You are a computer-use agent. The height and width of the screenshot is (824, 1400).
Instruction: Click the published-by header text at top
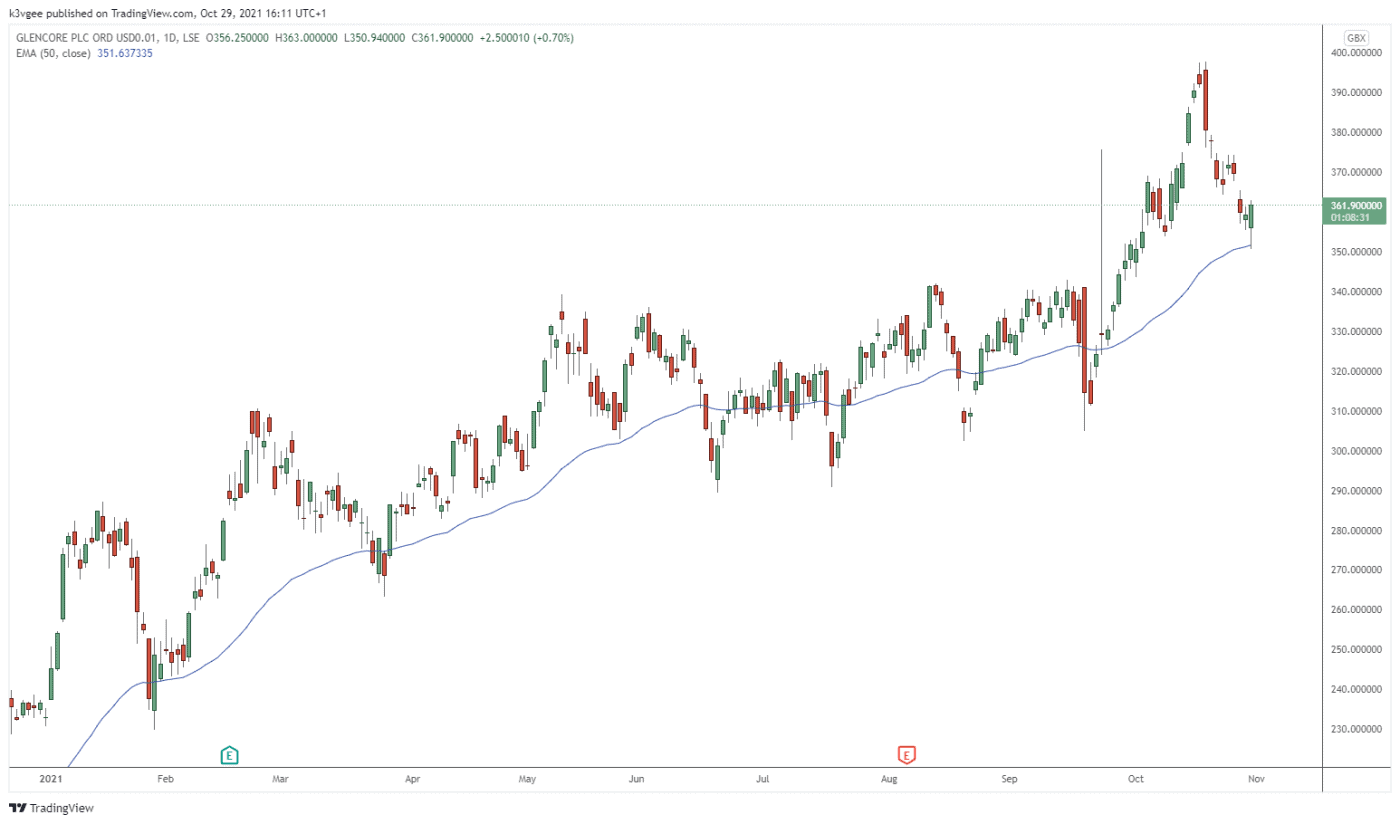point(167,13)
